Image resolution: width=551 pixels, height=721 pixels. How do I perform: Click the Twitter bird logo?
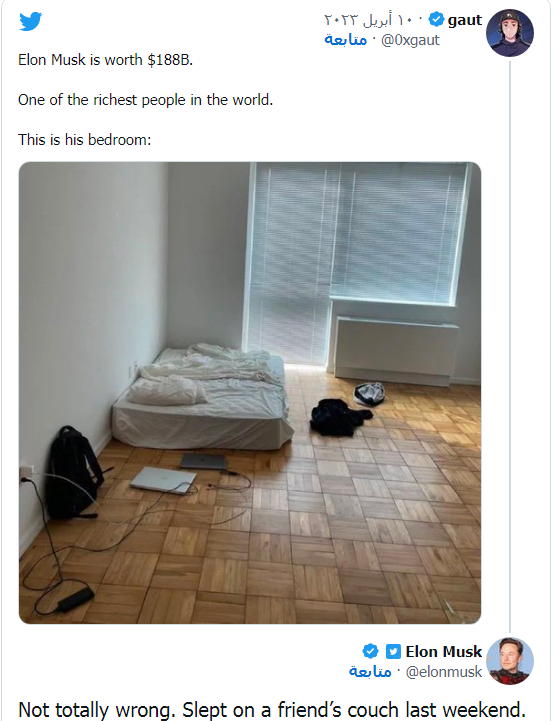pos(30,22)
